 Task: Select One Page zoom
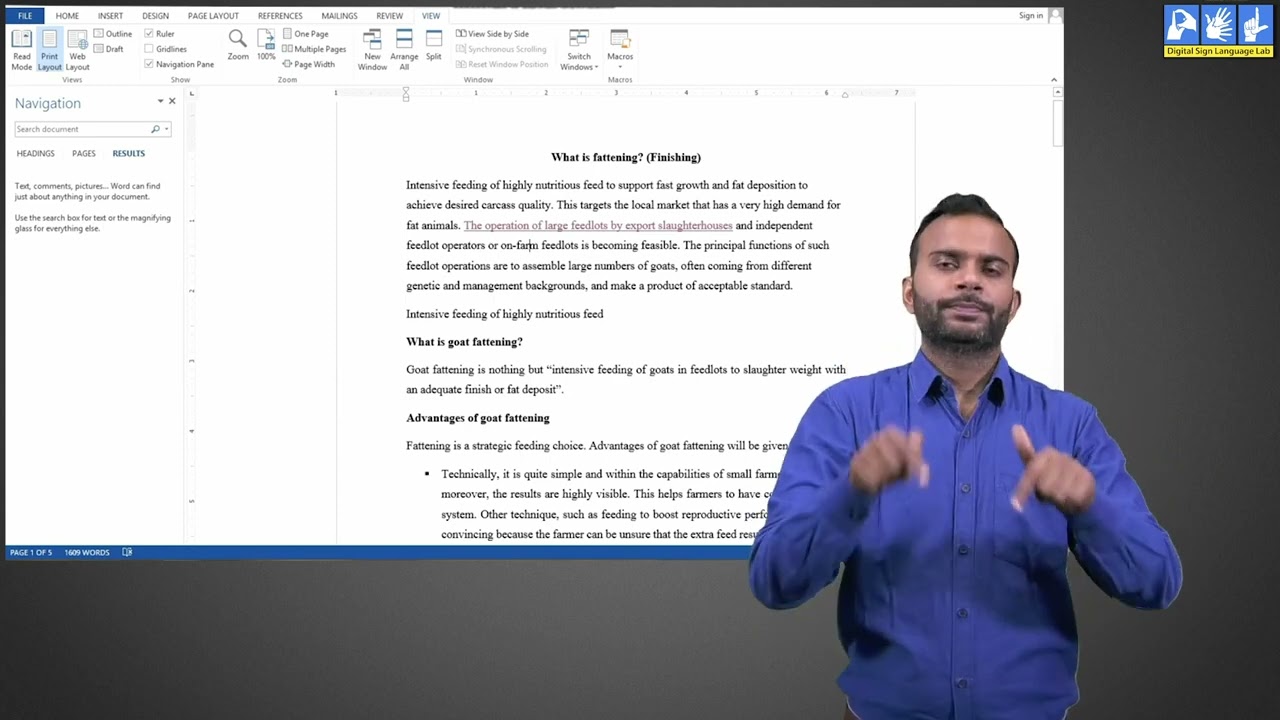point(305,34)
